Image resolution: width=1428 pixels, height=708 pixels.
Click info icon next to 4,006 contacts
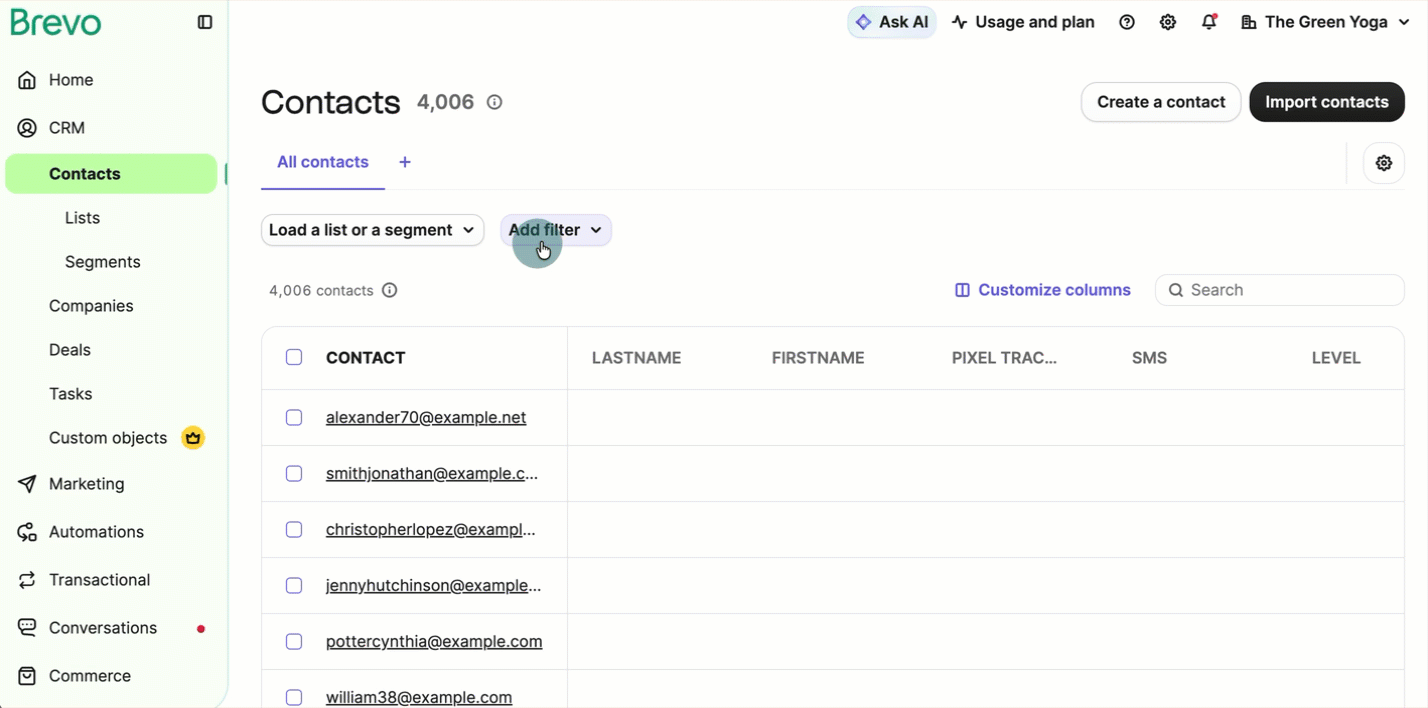(390, 290)
